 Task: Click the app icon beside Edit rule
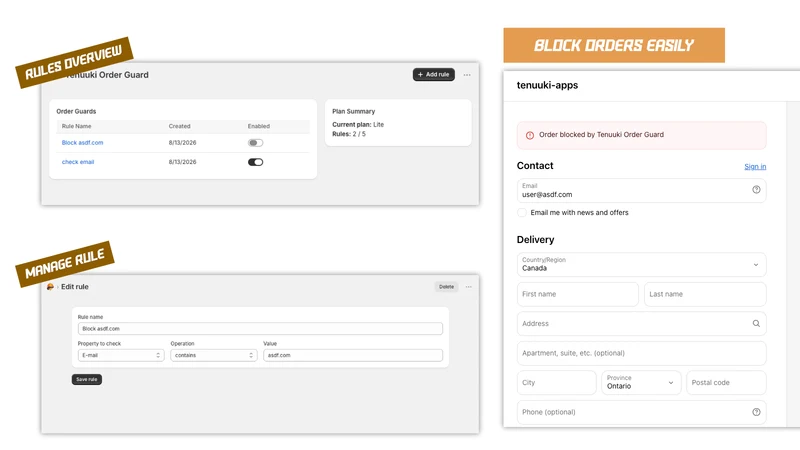[50, 287]
